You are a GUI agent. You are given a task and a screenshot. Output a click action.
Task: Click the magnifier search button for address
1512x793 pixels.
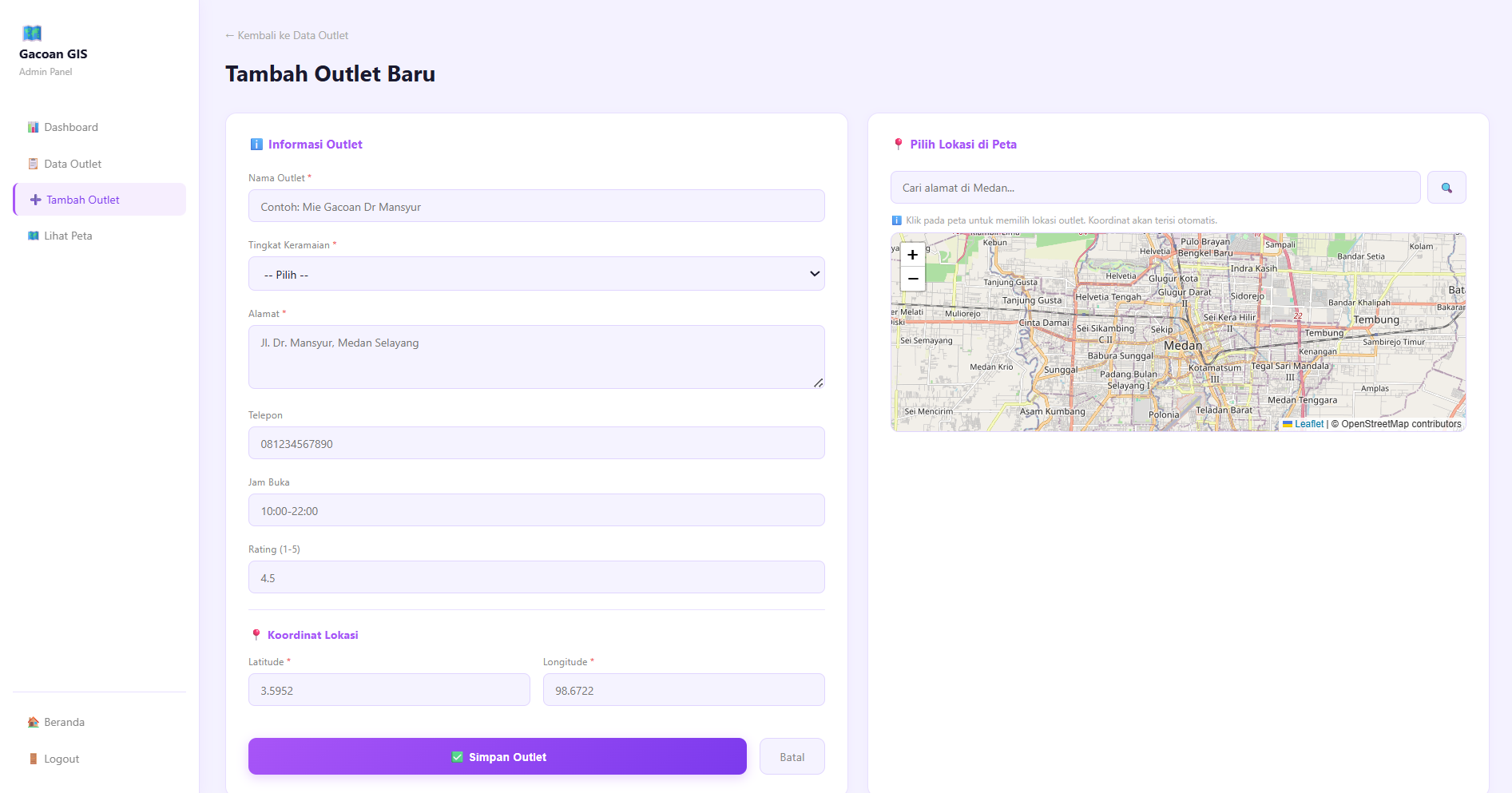1447,188
